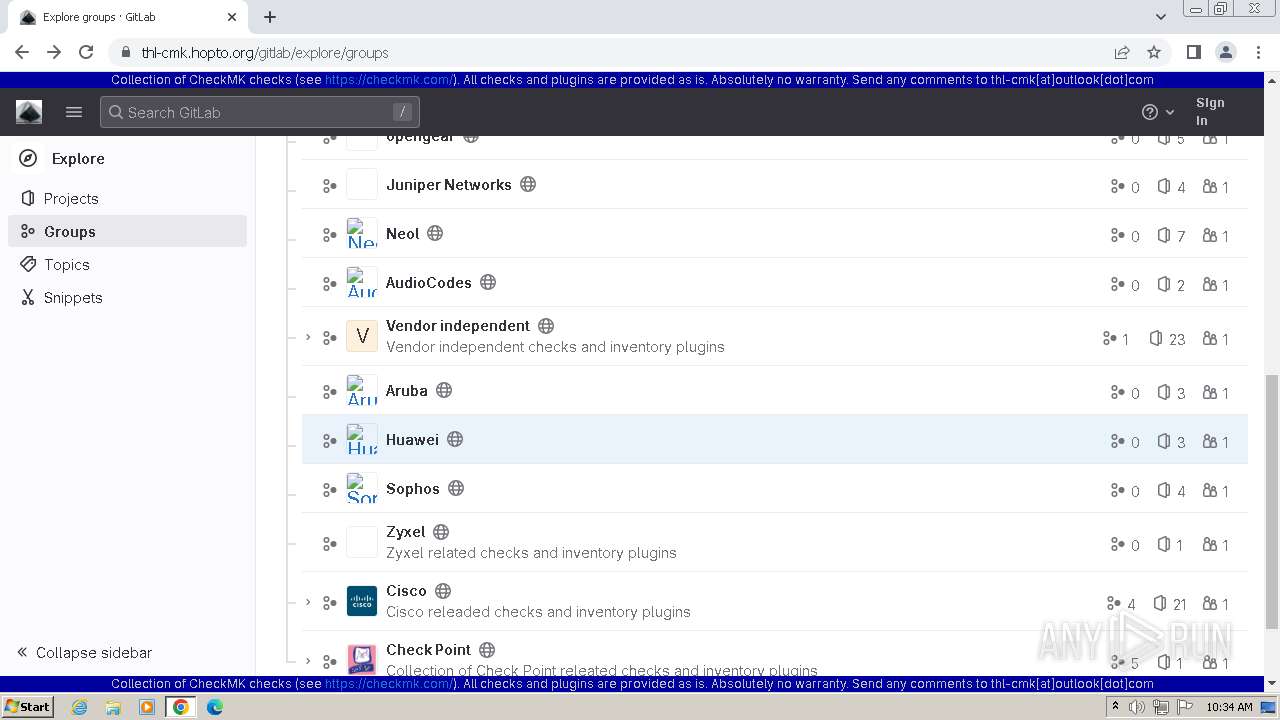Click the address bar URL
Viewport: 1280px width, 720px height.
265,53
